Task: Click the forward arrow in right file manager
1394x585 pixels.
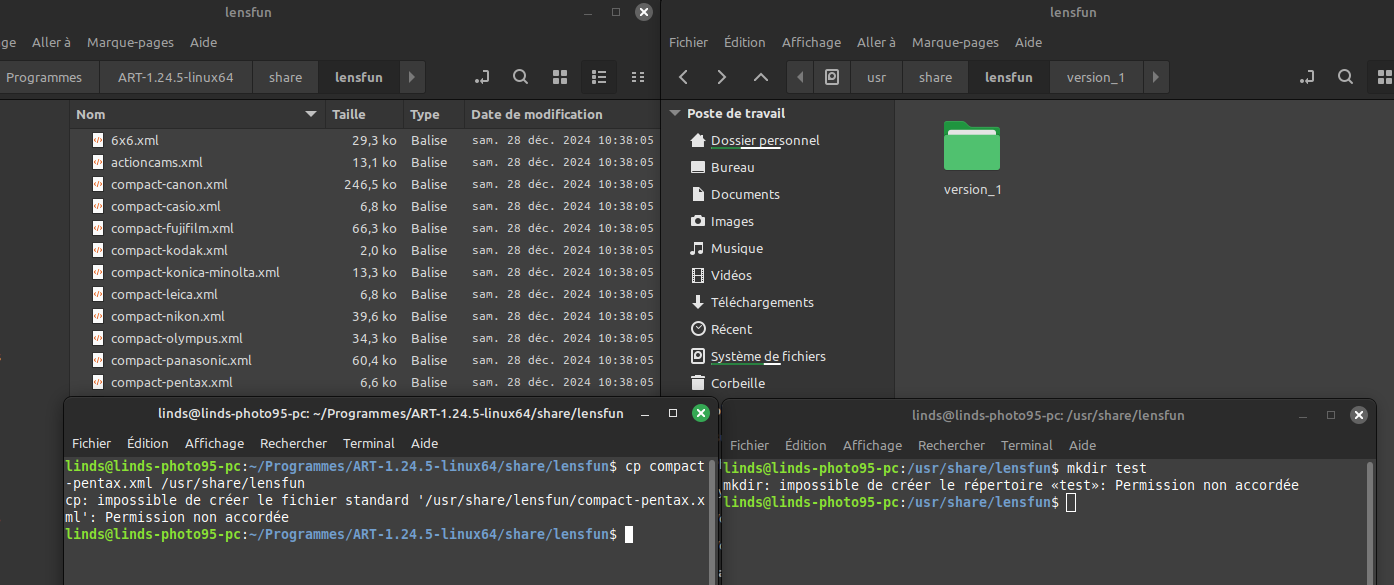Action: (722, 77)
